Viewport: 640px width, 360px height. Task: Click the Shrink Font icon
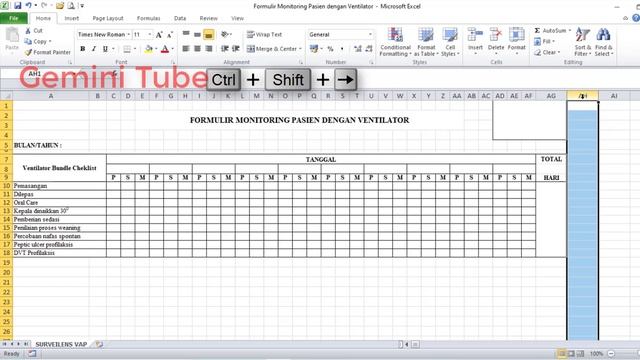click(x=170, y=35)
